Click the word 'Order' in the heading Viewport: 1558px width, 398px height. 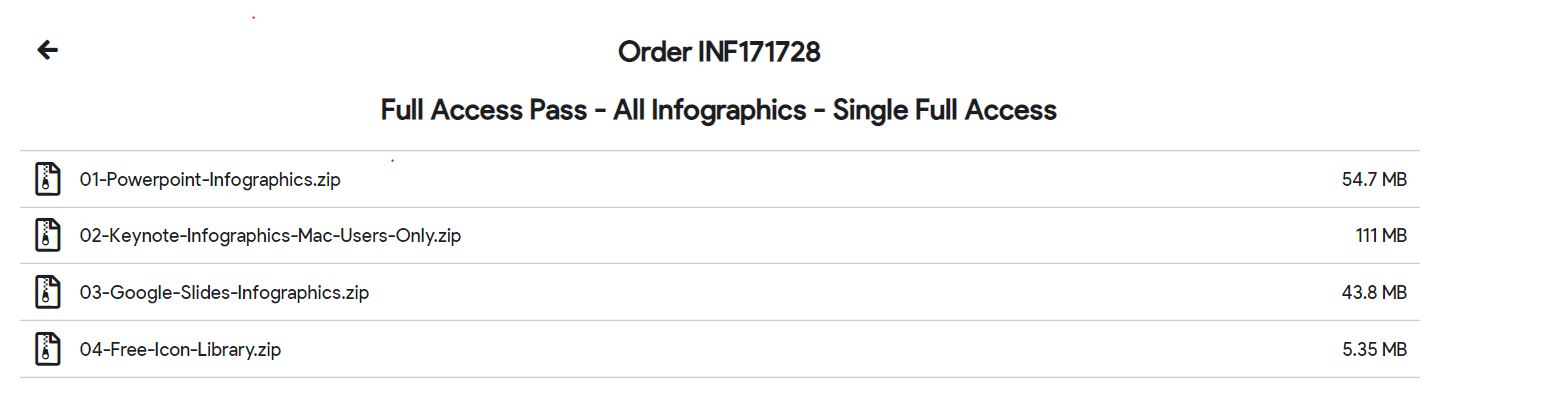point(654,51)
